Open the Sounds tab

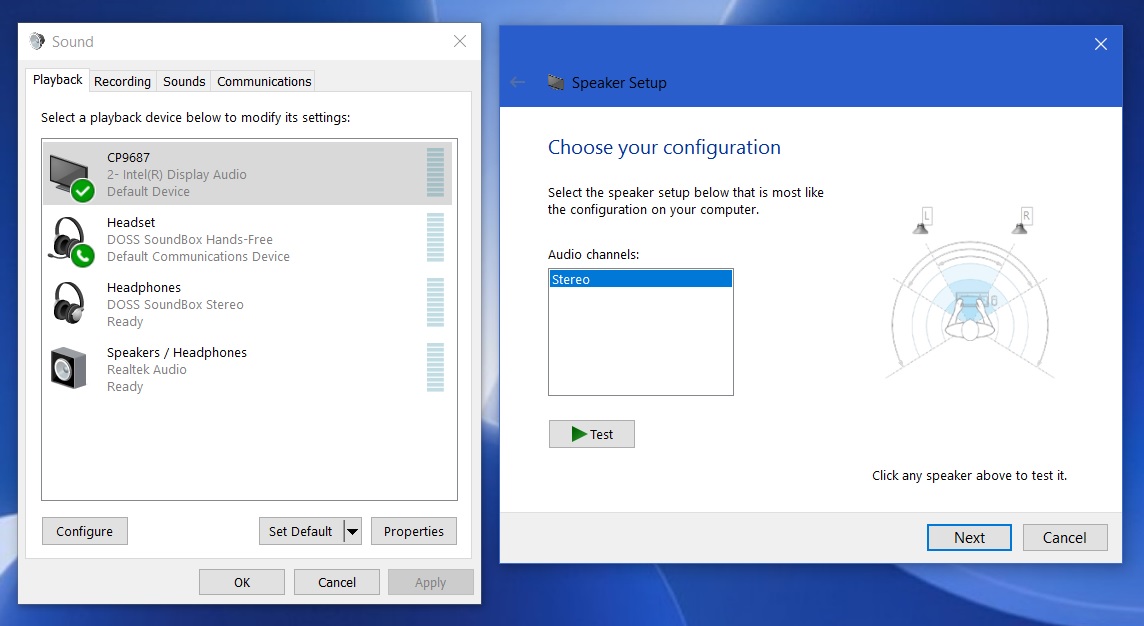[184, 82]
